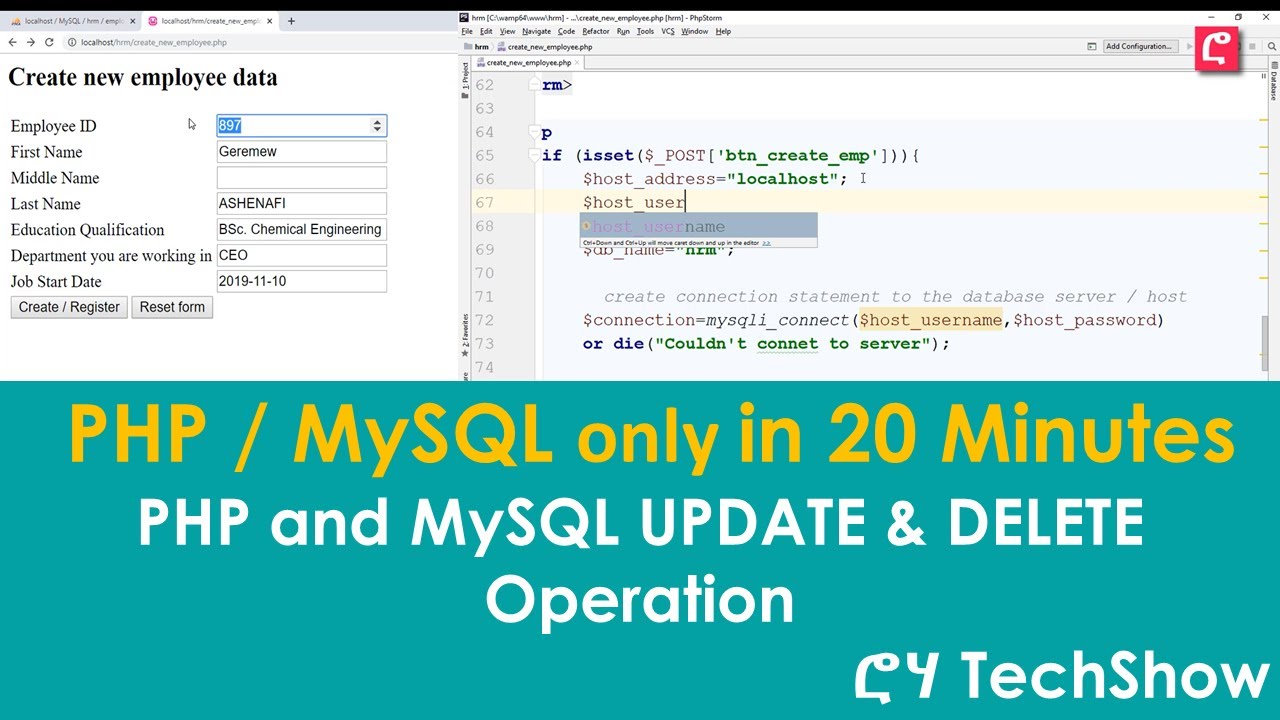
Task: Close the localhost / MySQL / hrm tab
Action: pos(133,20)
